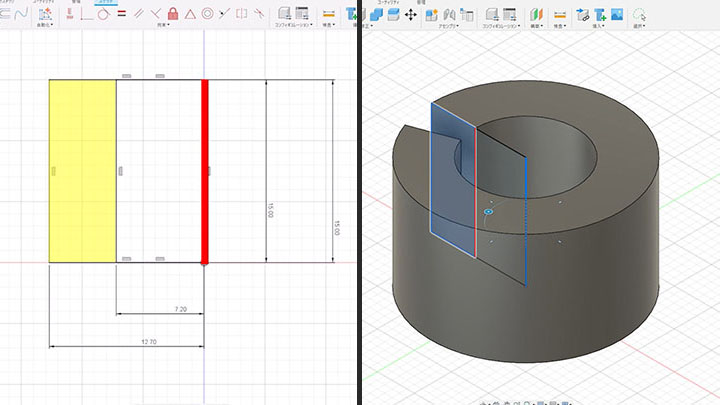Click the Curvature constraint icon
The height and width of the screenshot is (405, 720).
[x=259, y=14]
